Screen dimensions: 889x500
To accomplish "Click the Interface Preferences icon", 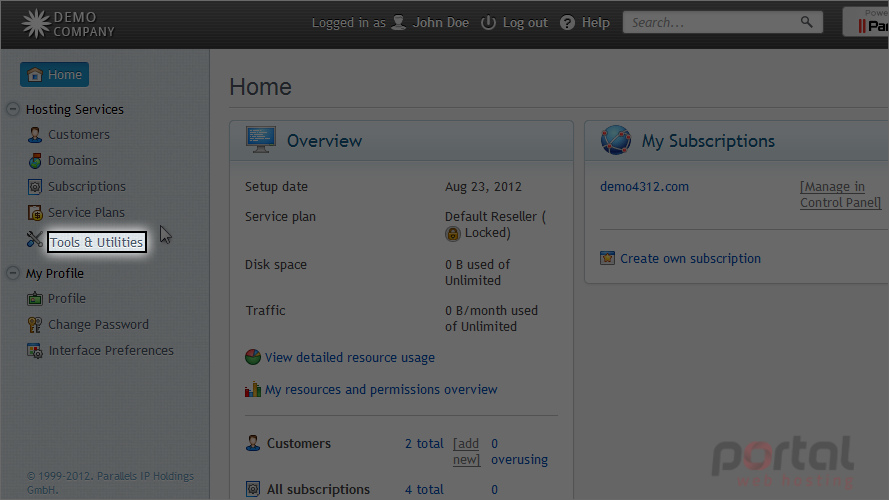I will point(35,351).
